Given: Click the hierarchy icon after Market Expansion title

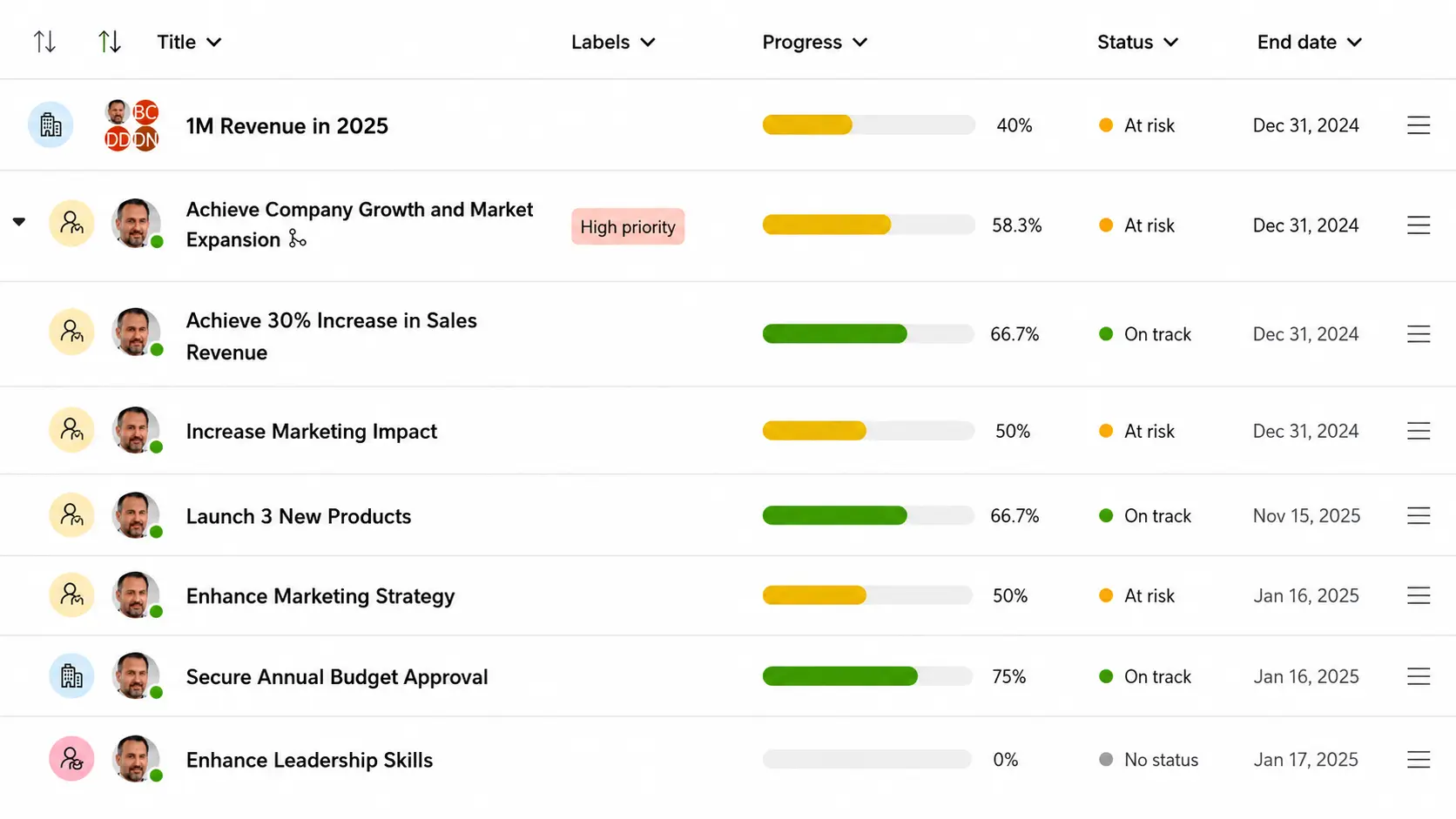Looking at the screenshot, I should pos(298,239).
